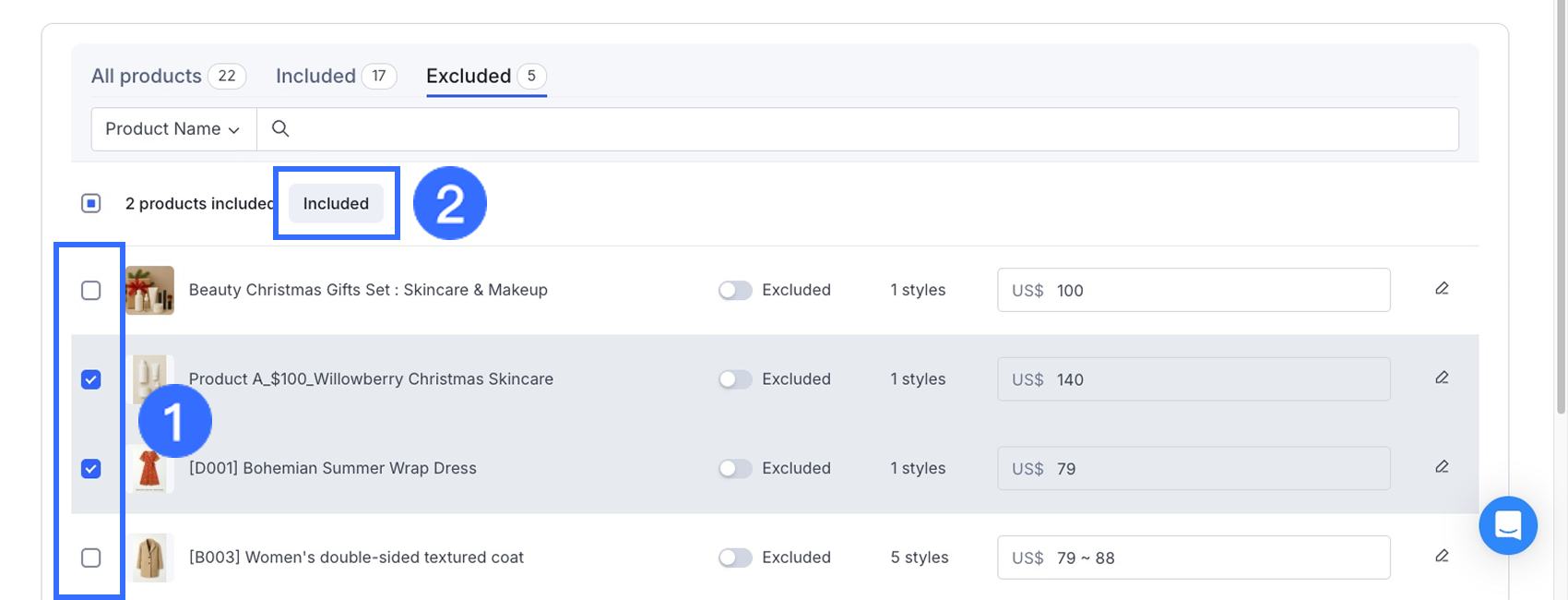Toggle the select-all products checkbox
1568x600 pixels.
[91, 203]
